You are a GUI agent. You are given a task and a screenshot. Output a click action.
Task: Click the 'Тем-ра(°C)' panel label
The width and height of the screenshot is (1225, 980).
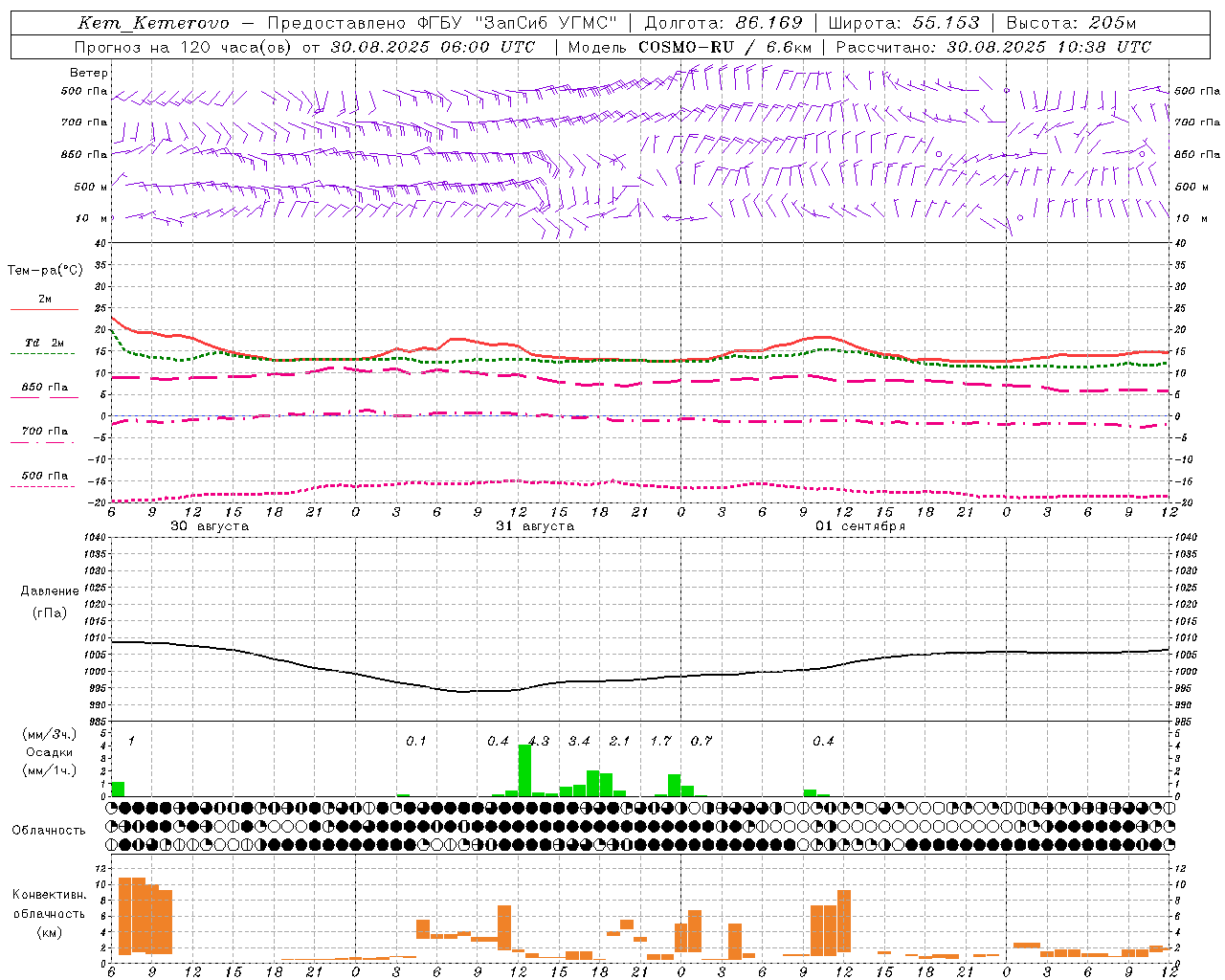click(x=45, y=271)
